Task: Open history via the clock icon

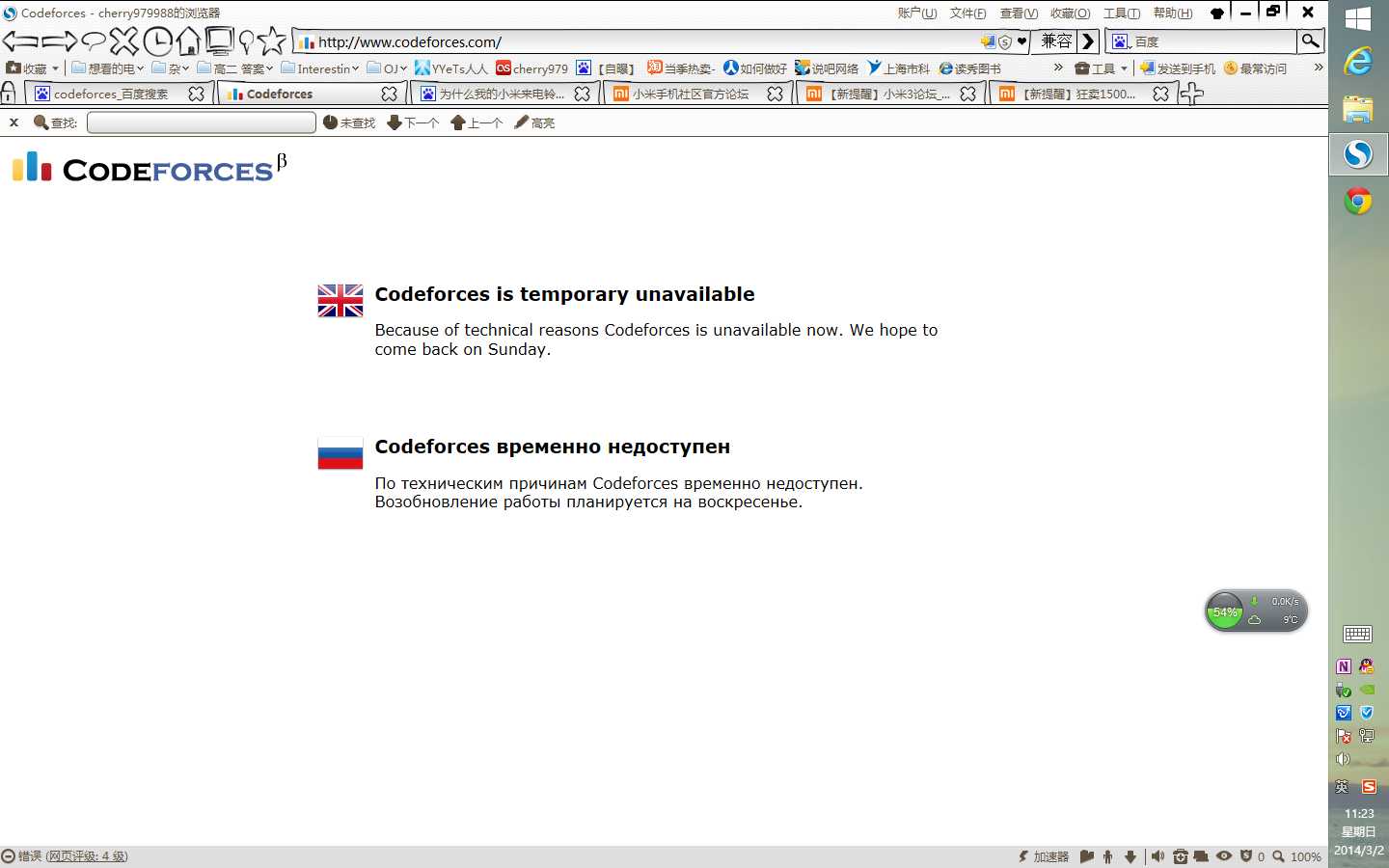Action: [x=157, y=41]
